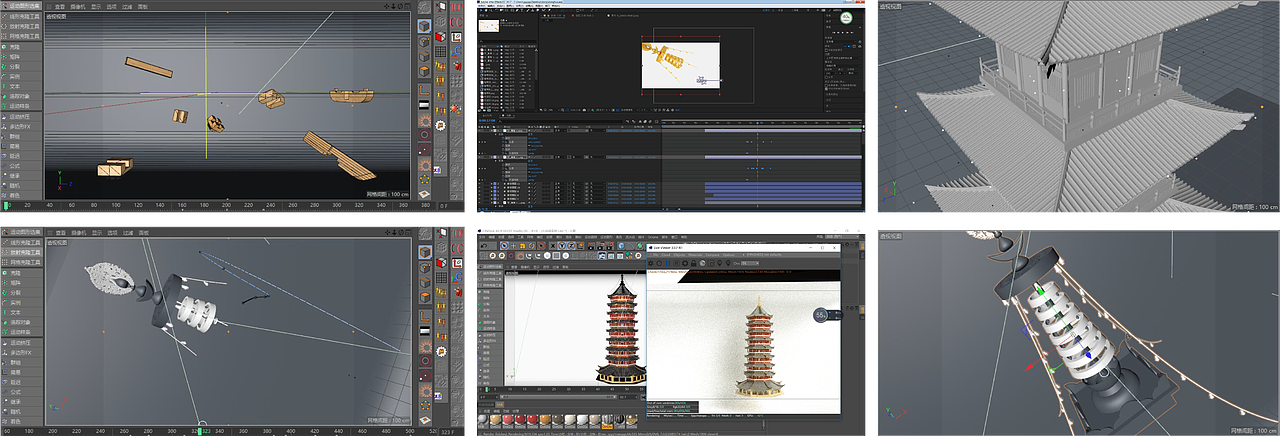Click the grid icon in lantern-parts window palette

pos(440,276)
